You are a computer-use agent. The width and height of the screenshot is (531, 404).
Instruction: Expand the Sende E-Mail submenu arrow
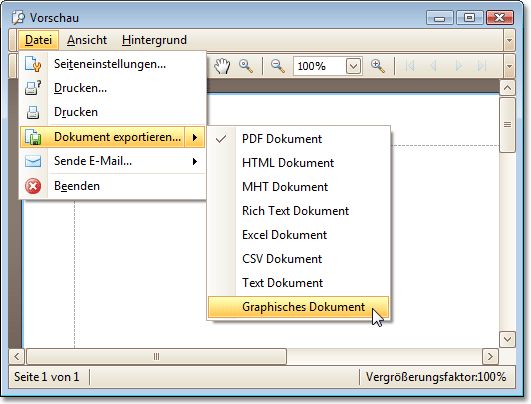click(195, 161)
